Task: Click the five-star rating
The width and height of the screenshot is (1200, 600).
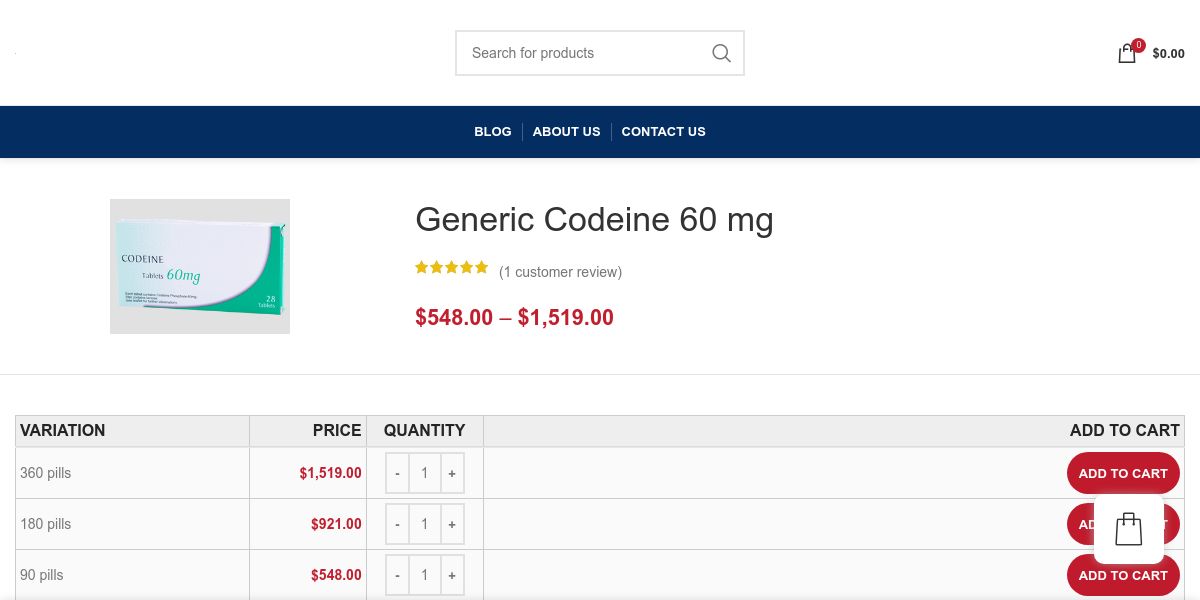Action: pyautogui.click(x=452, y=268)
